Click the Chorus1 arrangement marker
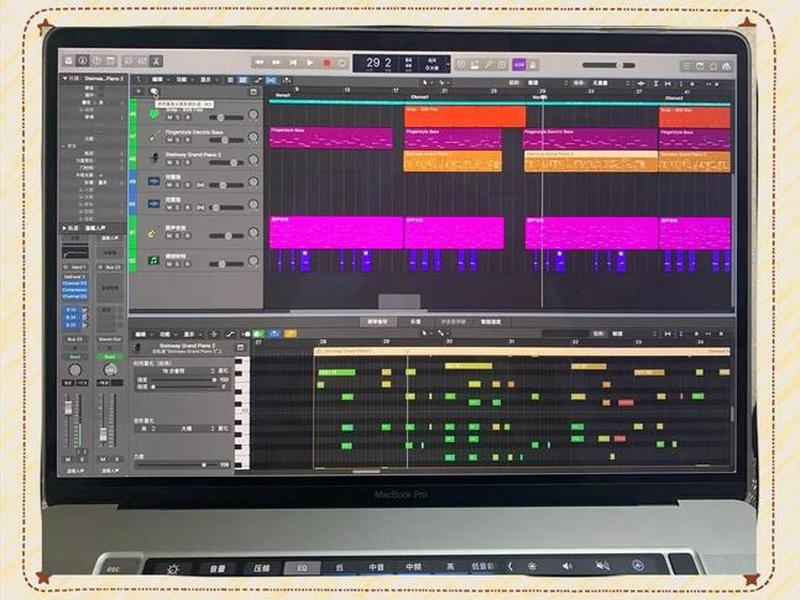 click(x=419, y=96)
